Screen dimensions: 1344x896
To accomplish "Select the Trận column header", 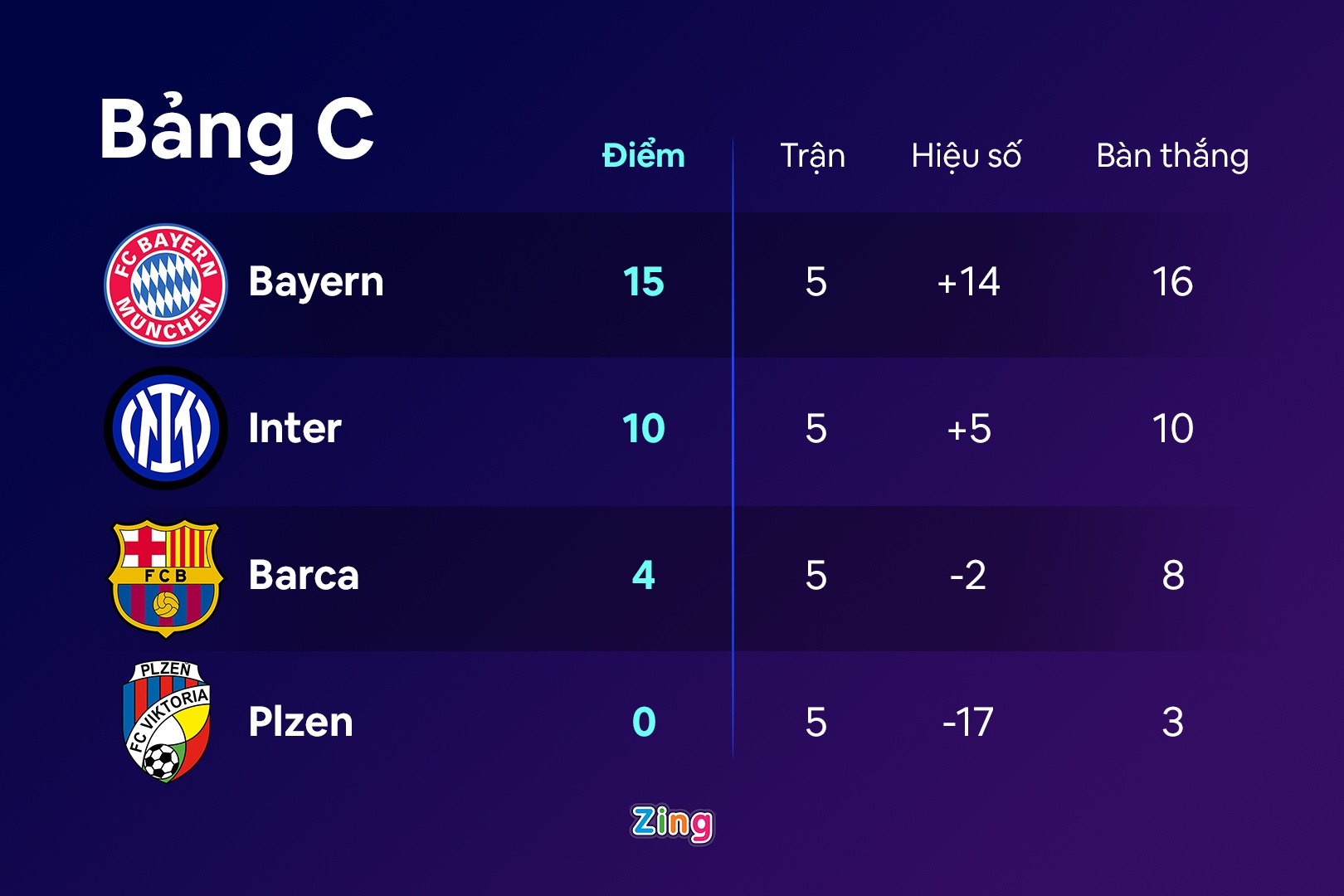I will (x=812, y=156).
